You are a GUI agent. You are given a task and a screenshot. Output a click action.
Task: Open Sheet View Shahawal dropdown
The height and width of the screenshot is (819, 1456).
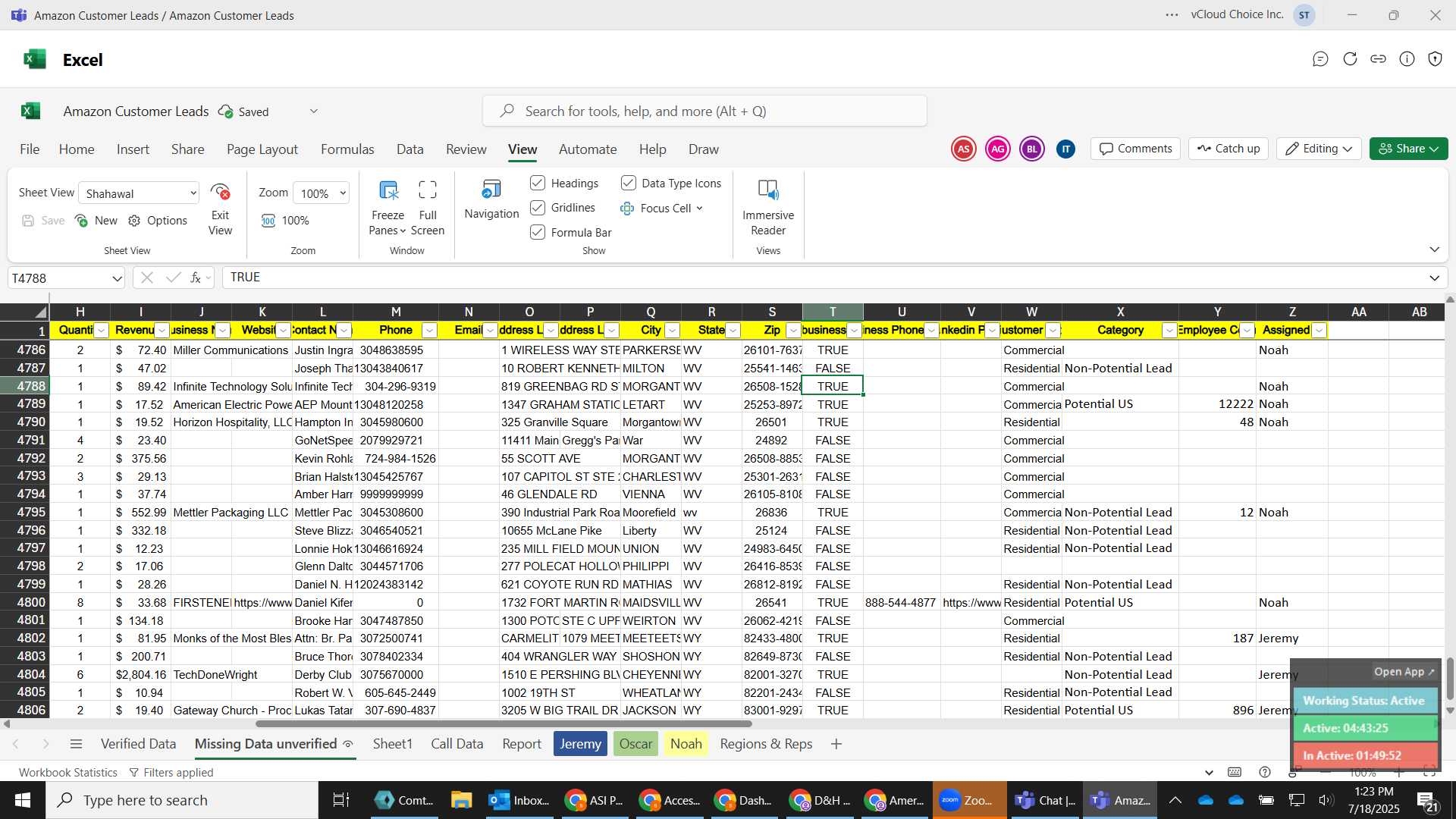(x=140, y=193)
